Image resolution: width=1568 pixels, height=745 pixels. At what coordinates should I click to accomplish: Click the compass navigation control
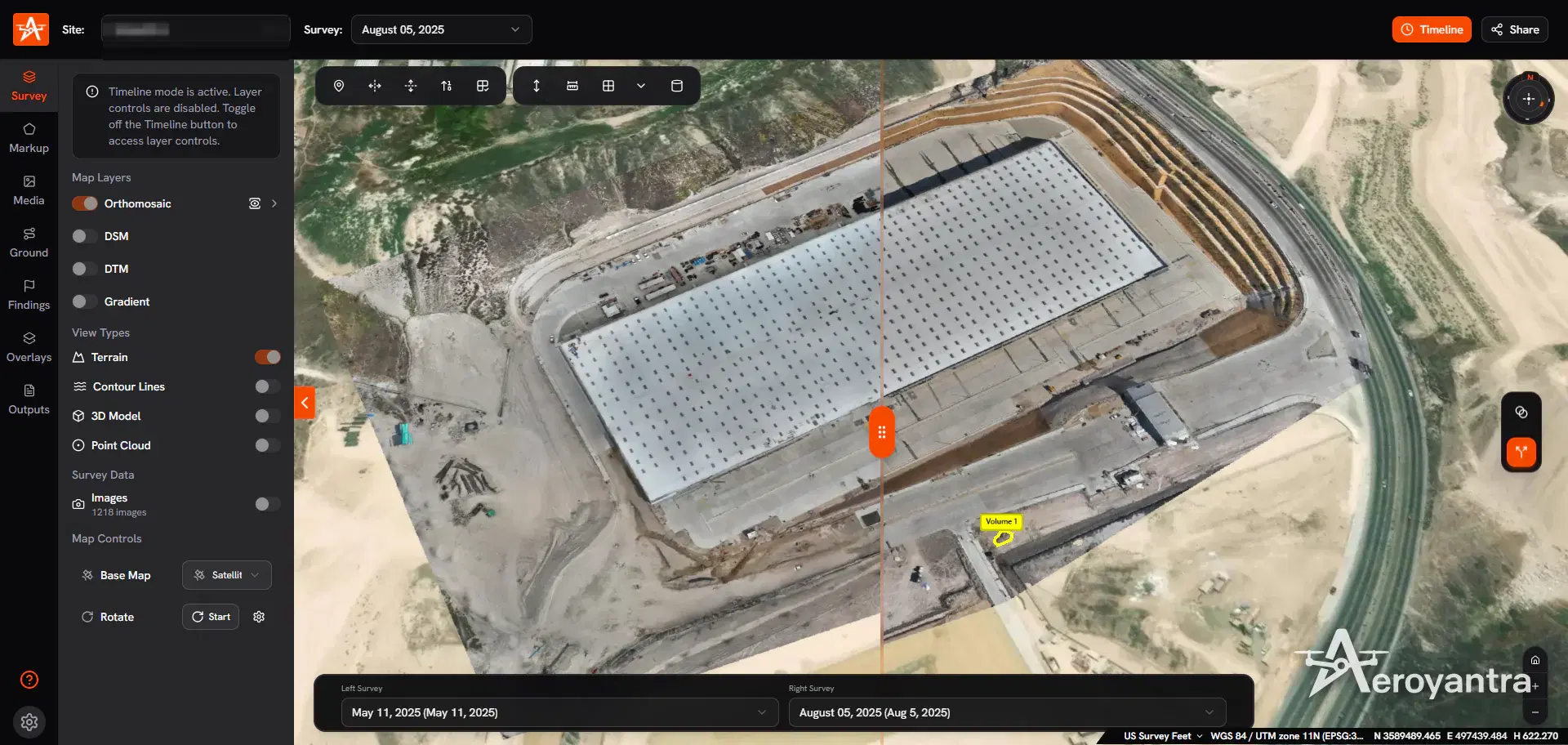point(1529,99)
